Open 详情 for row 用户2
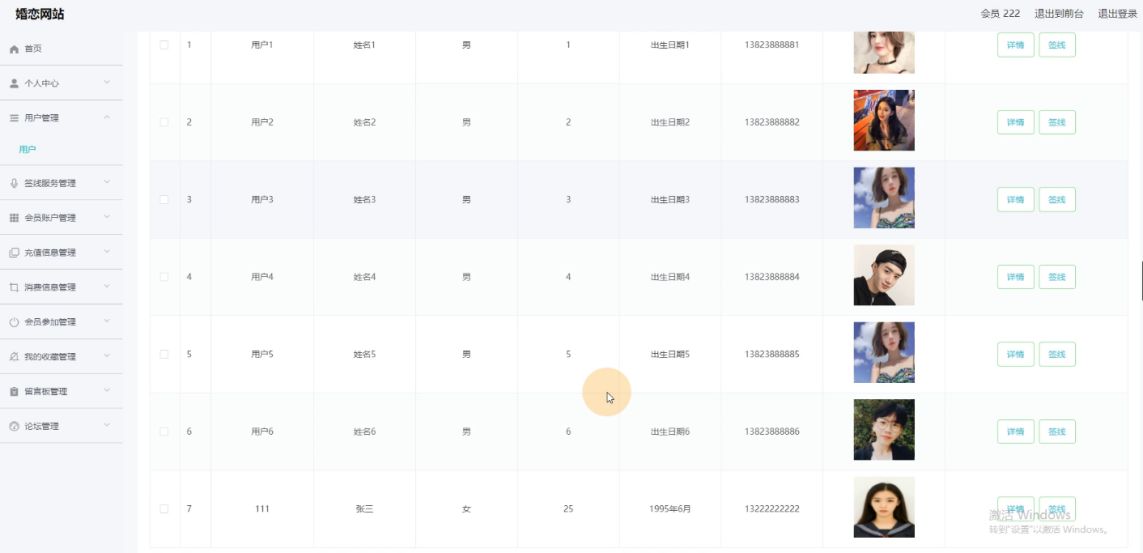Image resolution: width=1143 pixels, height=553 pixels. point(1015,122)
